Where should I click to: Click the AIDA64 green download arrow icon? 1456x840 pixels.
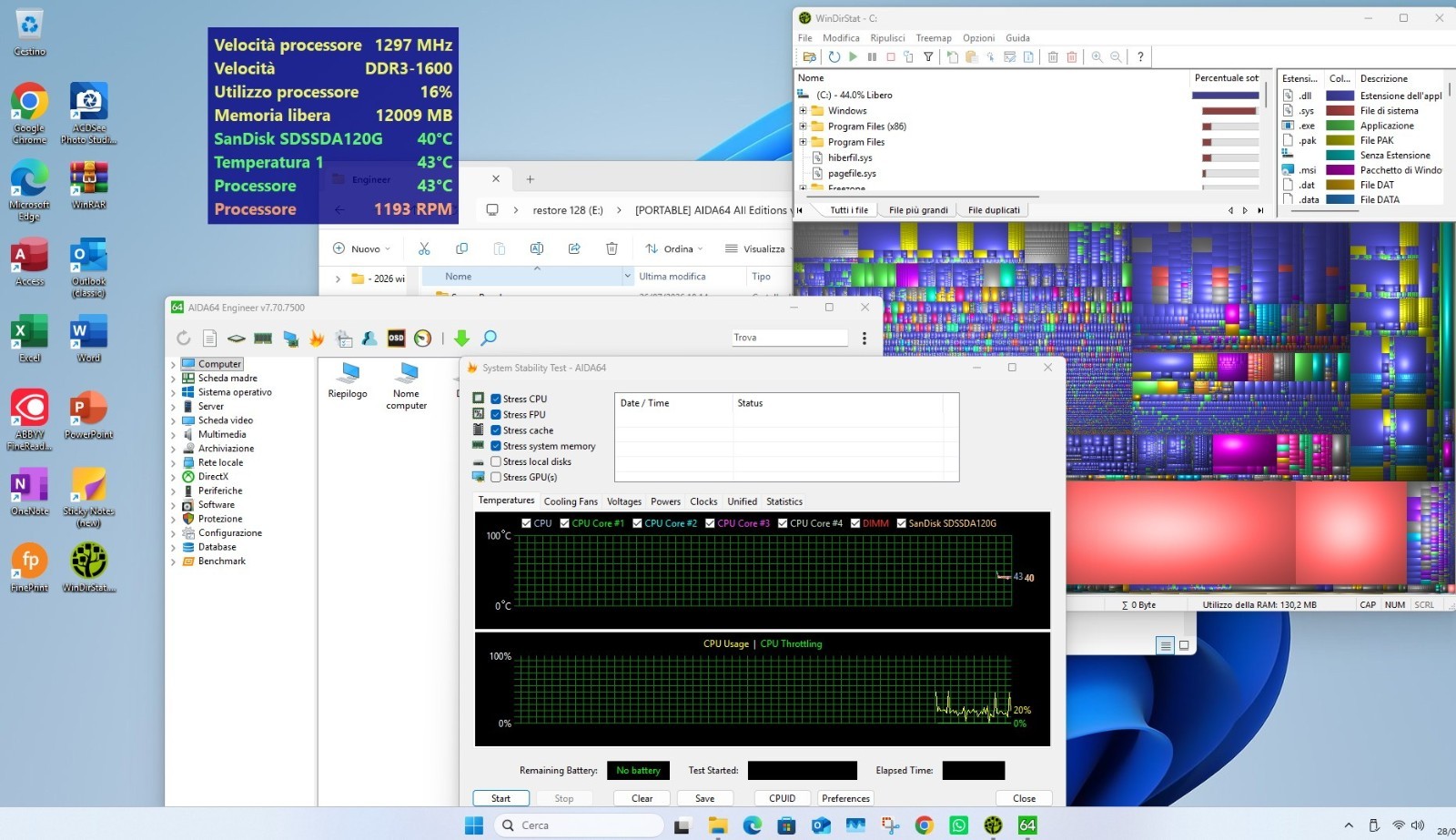pyautogui.click(x=461, y=339)
